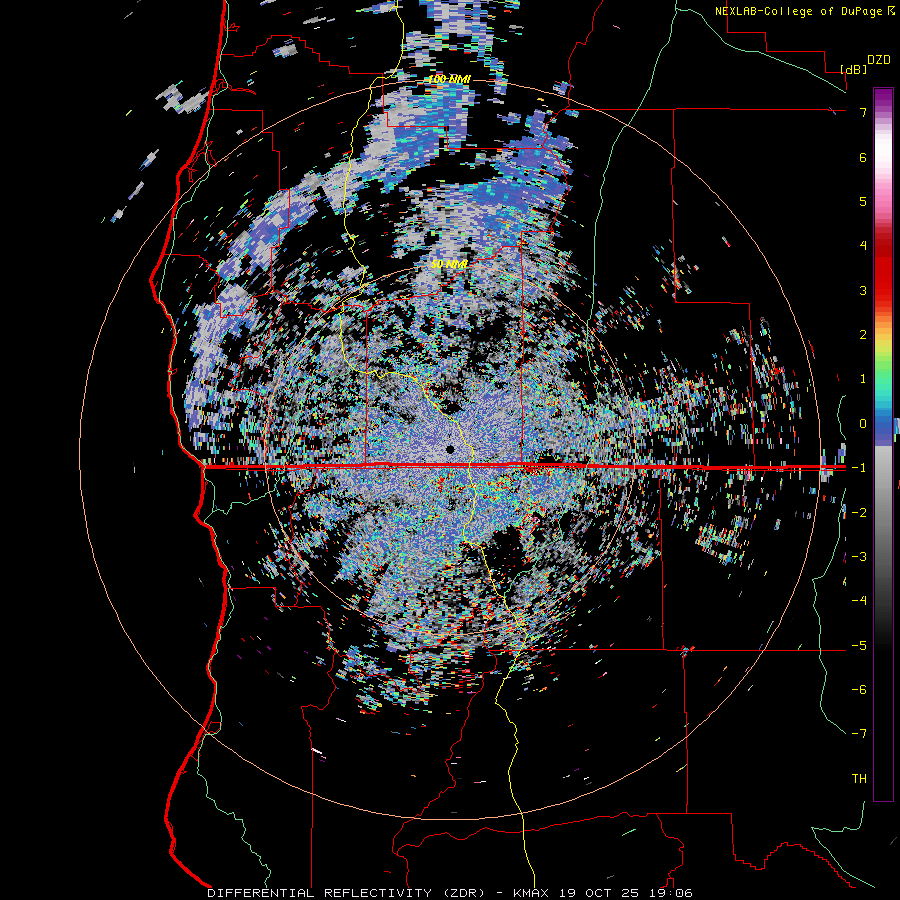Image resolution: width=900 pixels, height=900 pixels.
Task: Click the 100 NMI range ring label
Action: 449,79
